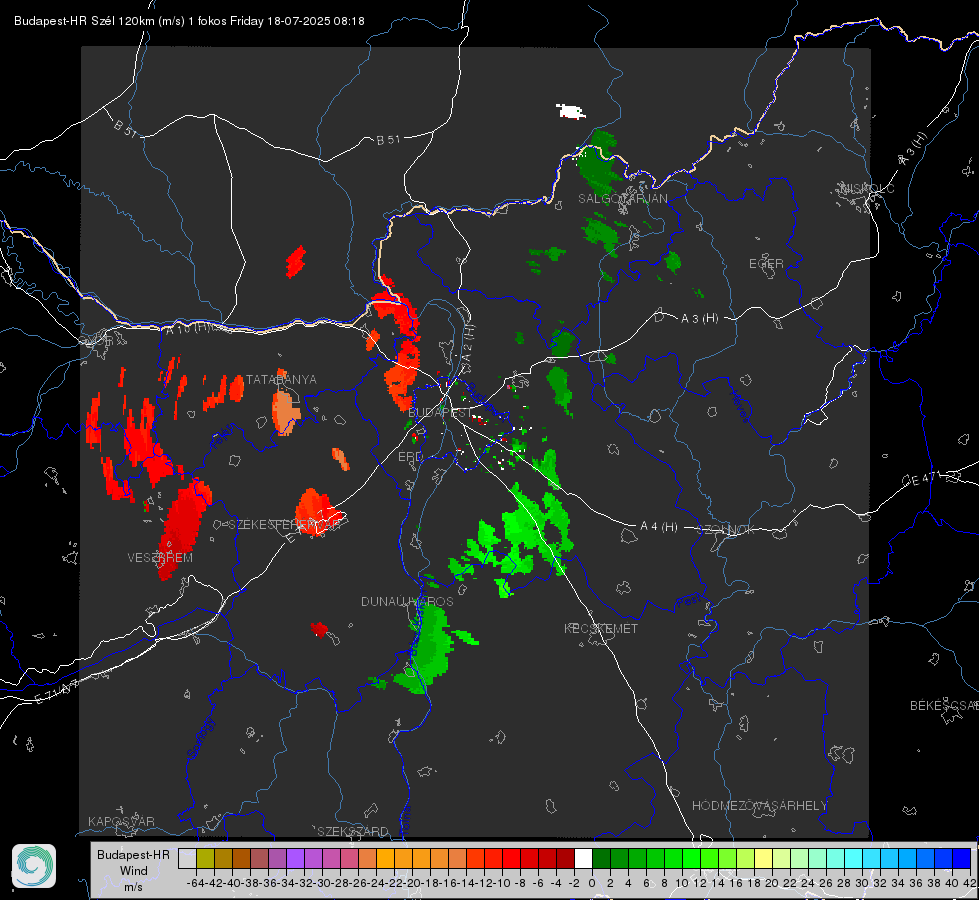Click the DUNAUJVAROS label

[x=407, y=601]
